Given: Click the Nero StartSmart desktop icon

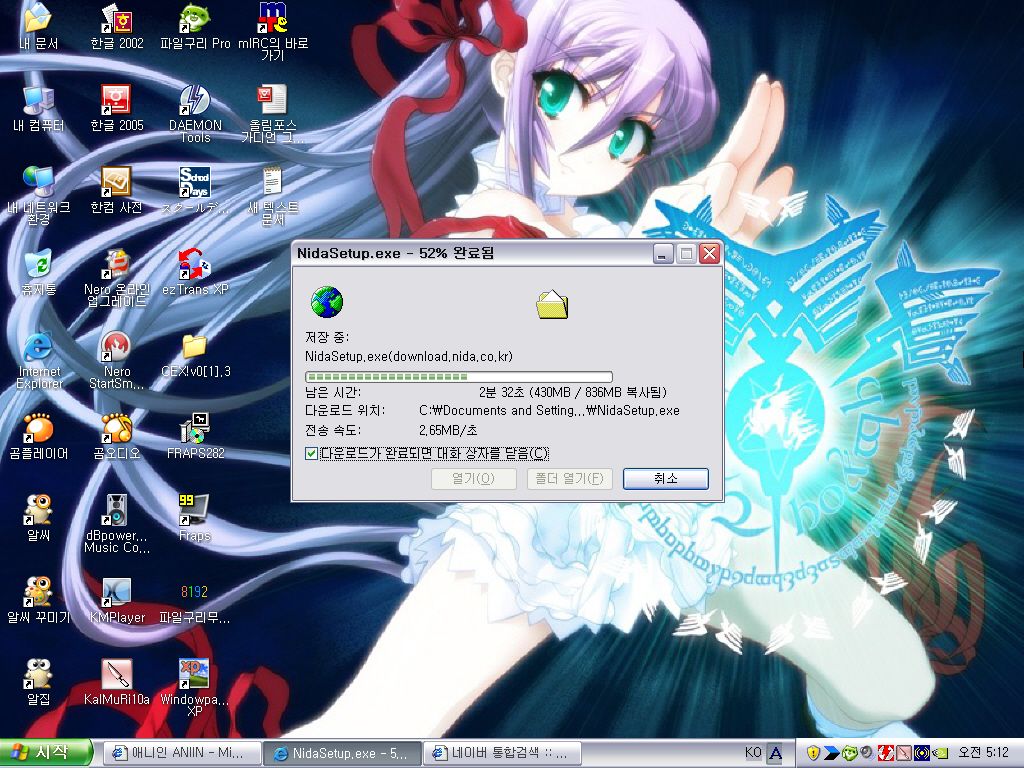Looking at the screenshot, I should pos(116,348).
